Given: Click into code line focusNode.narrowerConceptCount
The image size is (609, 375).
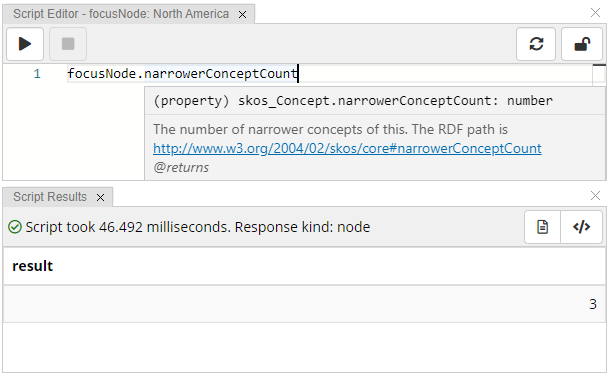Looking at the screenshot, I should [183, 73].
